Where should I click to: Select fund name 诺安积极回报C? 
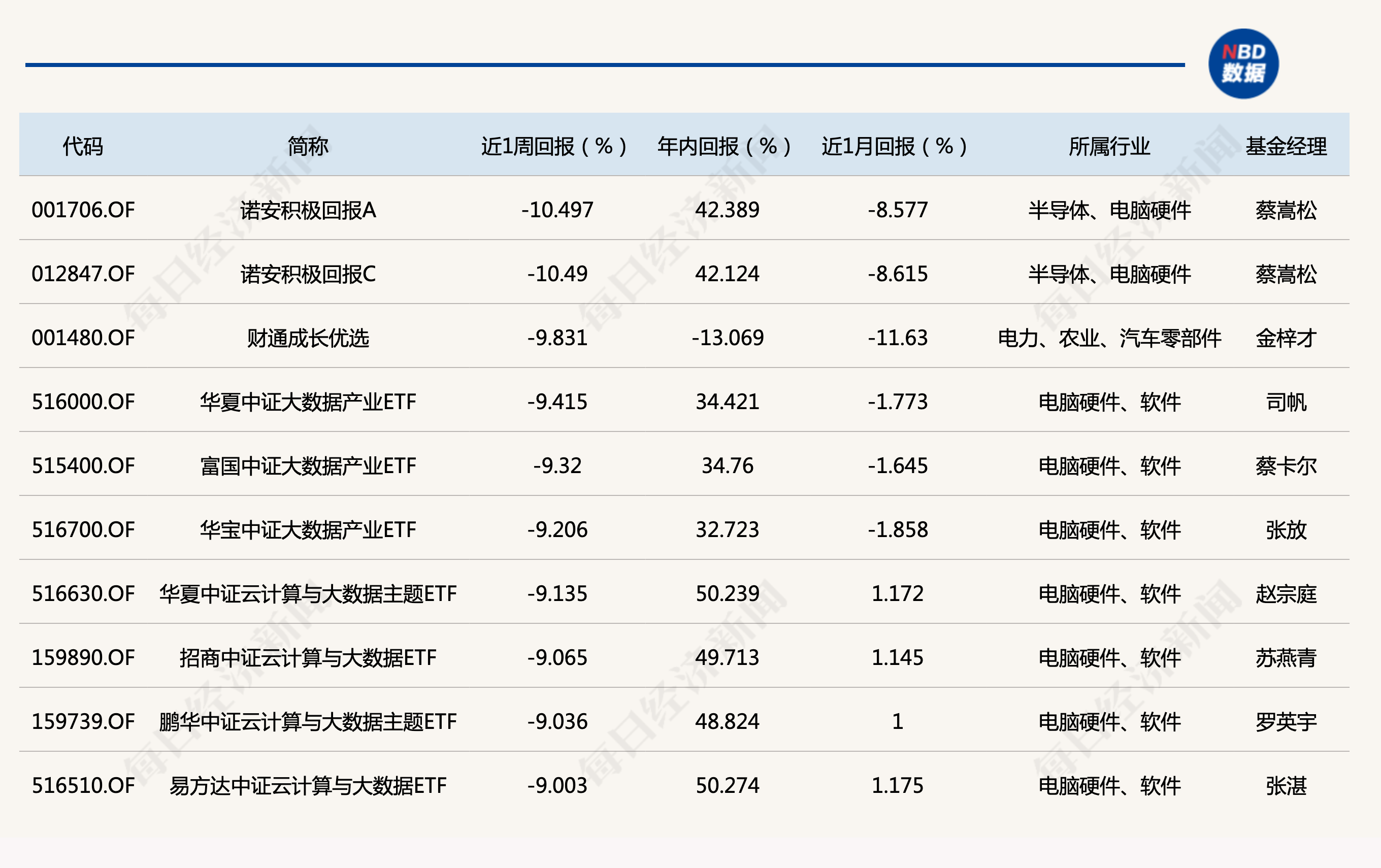tap(308, 274)
